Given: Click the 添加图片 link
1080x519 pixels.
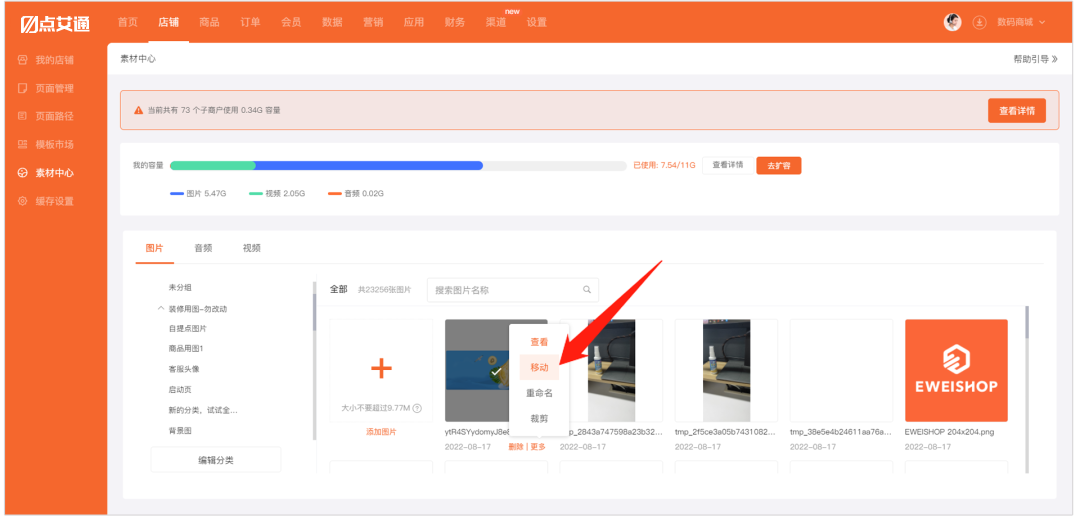Looking at the screenshot, I should coord(381,432).
